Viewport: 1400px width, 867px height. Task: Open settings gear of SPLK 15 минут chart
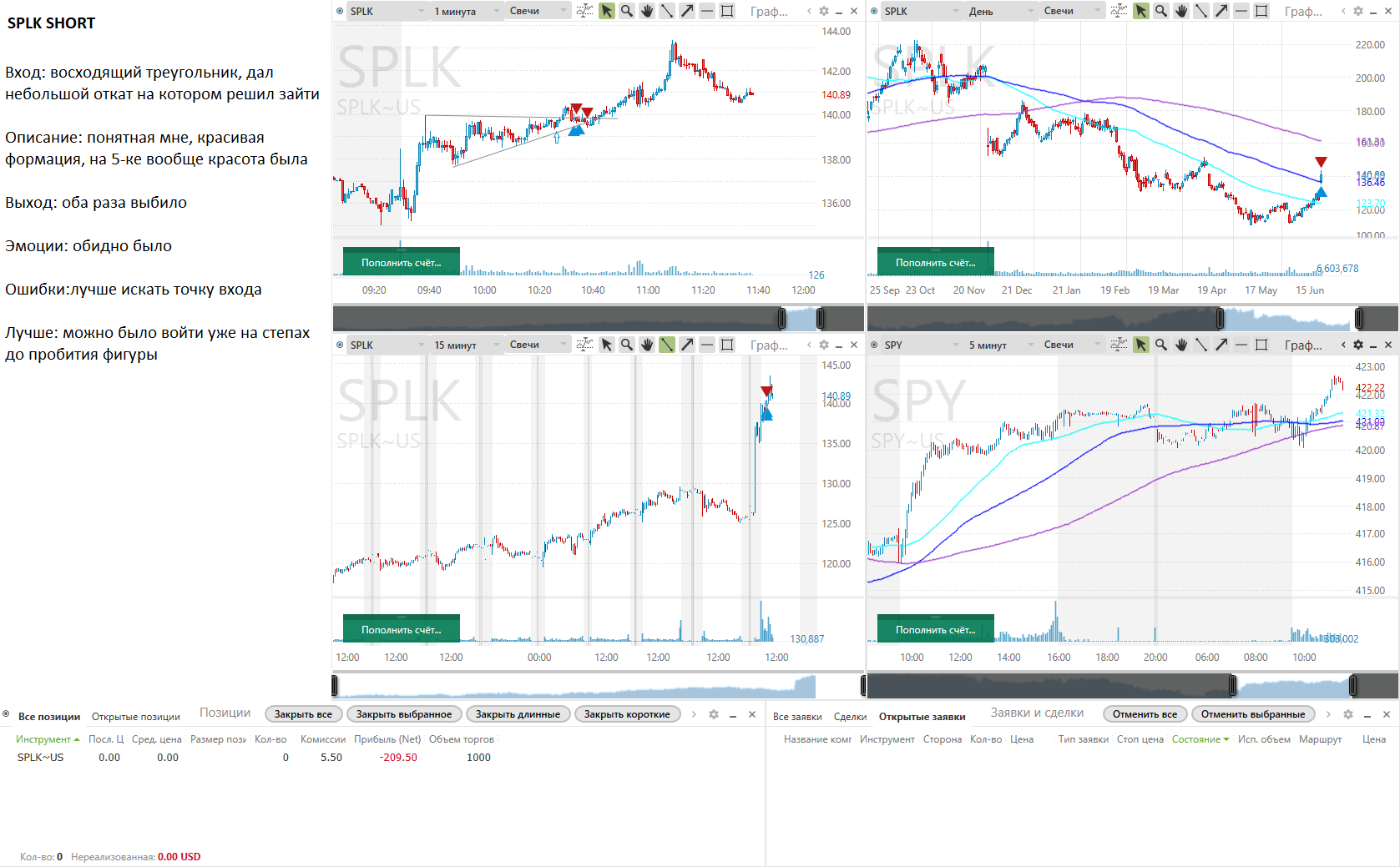tap(824, 345)
